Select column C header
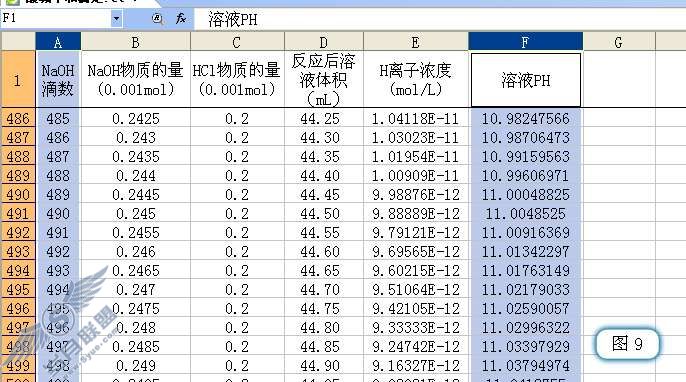This screenshot has height=382, width=686. point(237,42)
